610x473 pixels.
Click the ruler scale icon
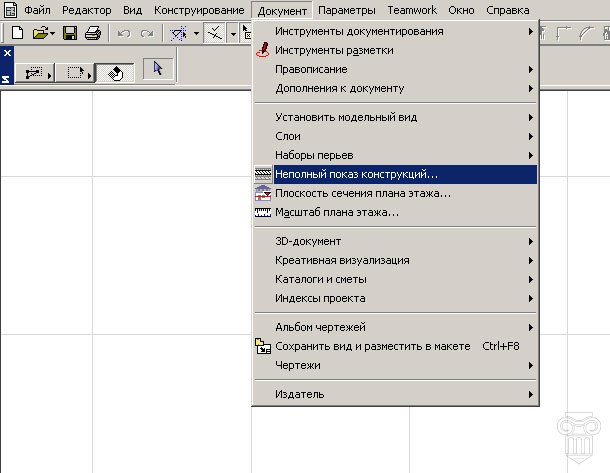pyautogui.click(x=263, y=212)
